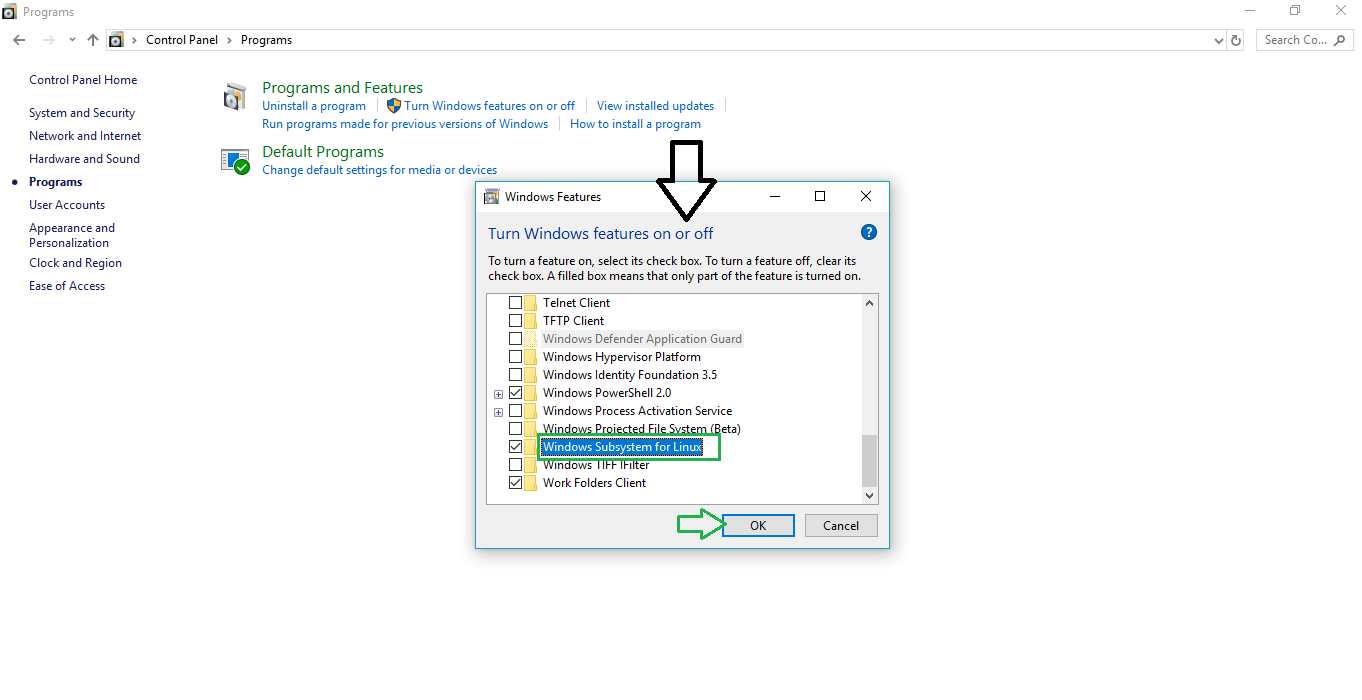Select the Windows Hypervisor Platform label
Screen dimensions: 1362x700
coord(621,357)
